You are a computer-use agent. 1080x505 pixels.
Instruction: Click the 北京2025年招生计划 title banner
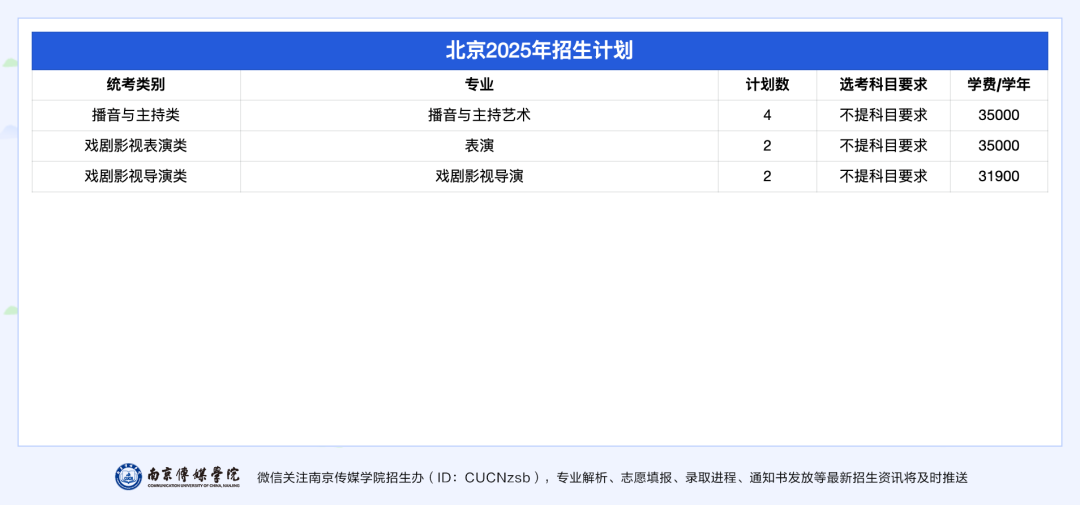tap(539, 50)
